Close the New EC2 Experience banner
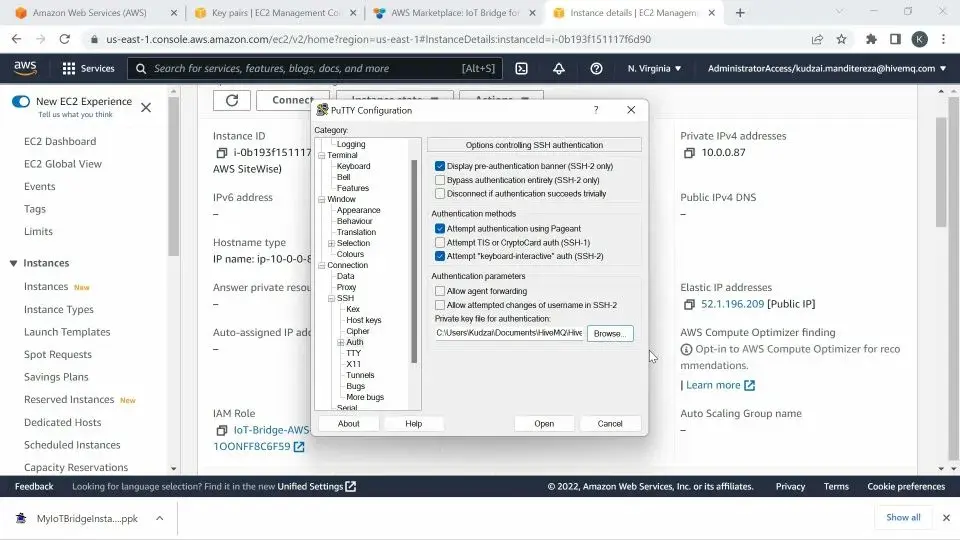960x540 pixels. 146,108
